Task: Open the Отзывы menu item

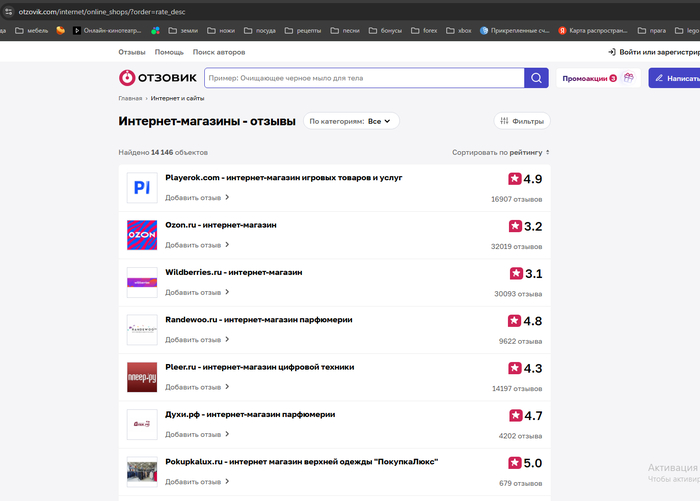Action: click(132, 51)
